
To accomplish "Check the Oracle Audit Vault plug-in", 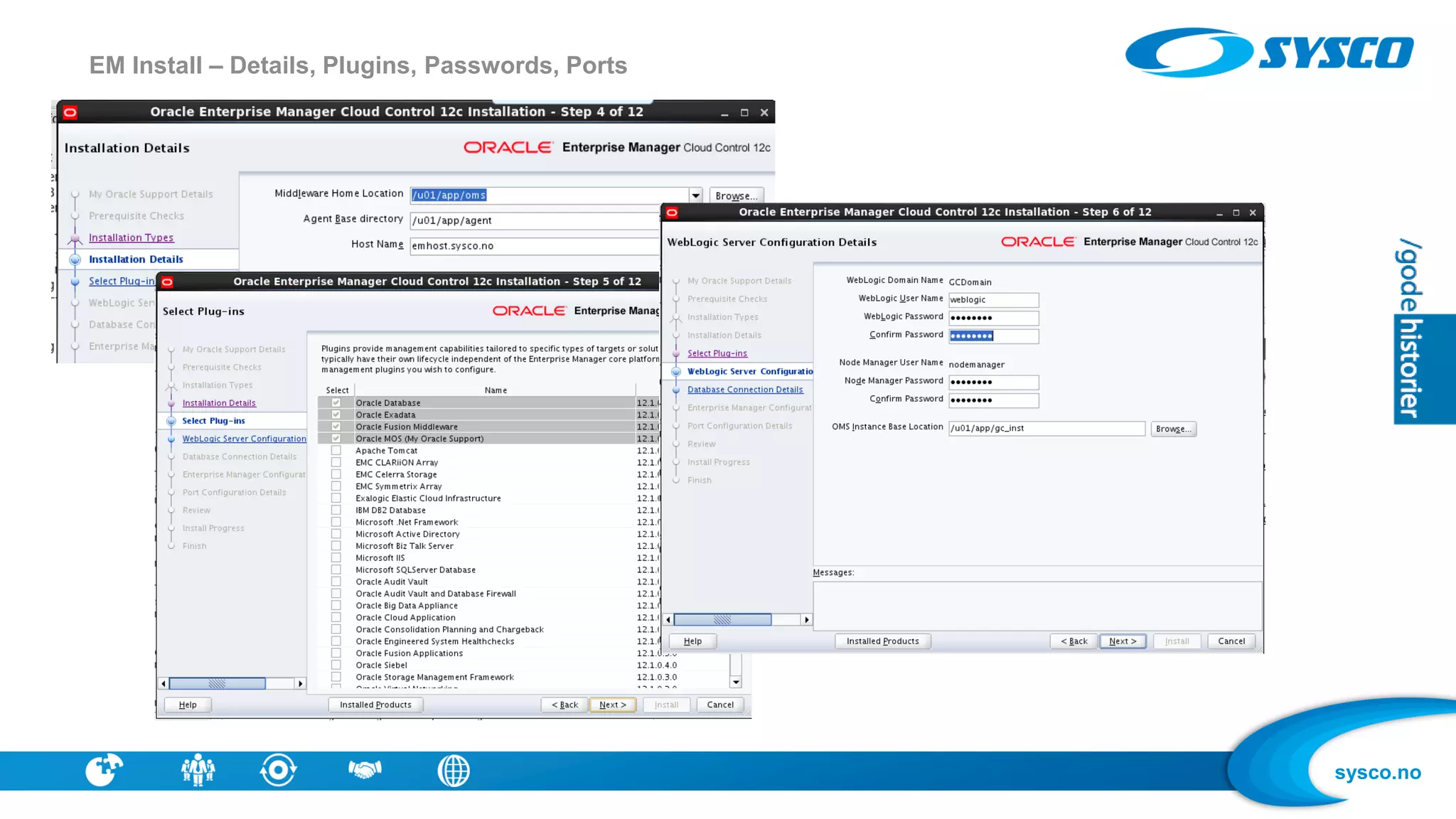I will click(336, 582).
